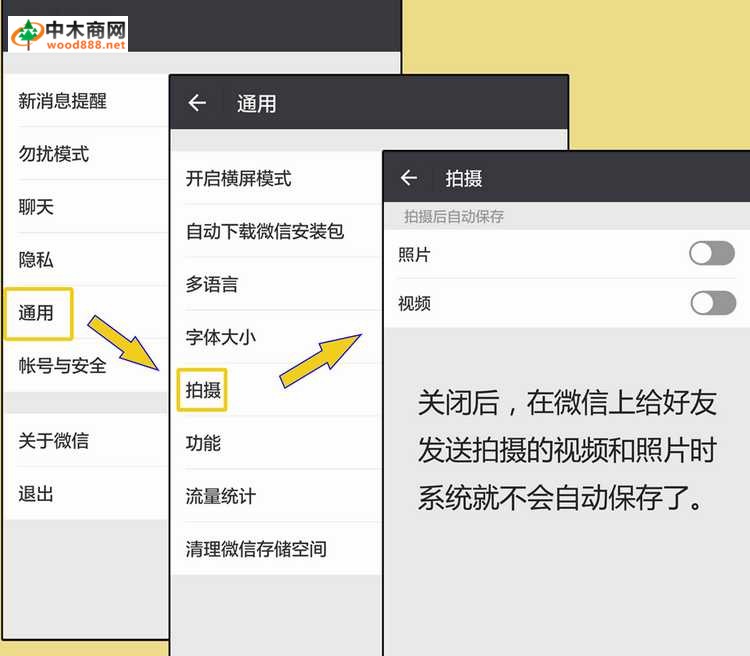This screenshot has width=750, height=656.
Task: Open 流量统计 data usage entry
Action: coord(277,496)
